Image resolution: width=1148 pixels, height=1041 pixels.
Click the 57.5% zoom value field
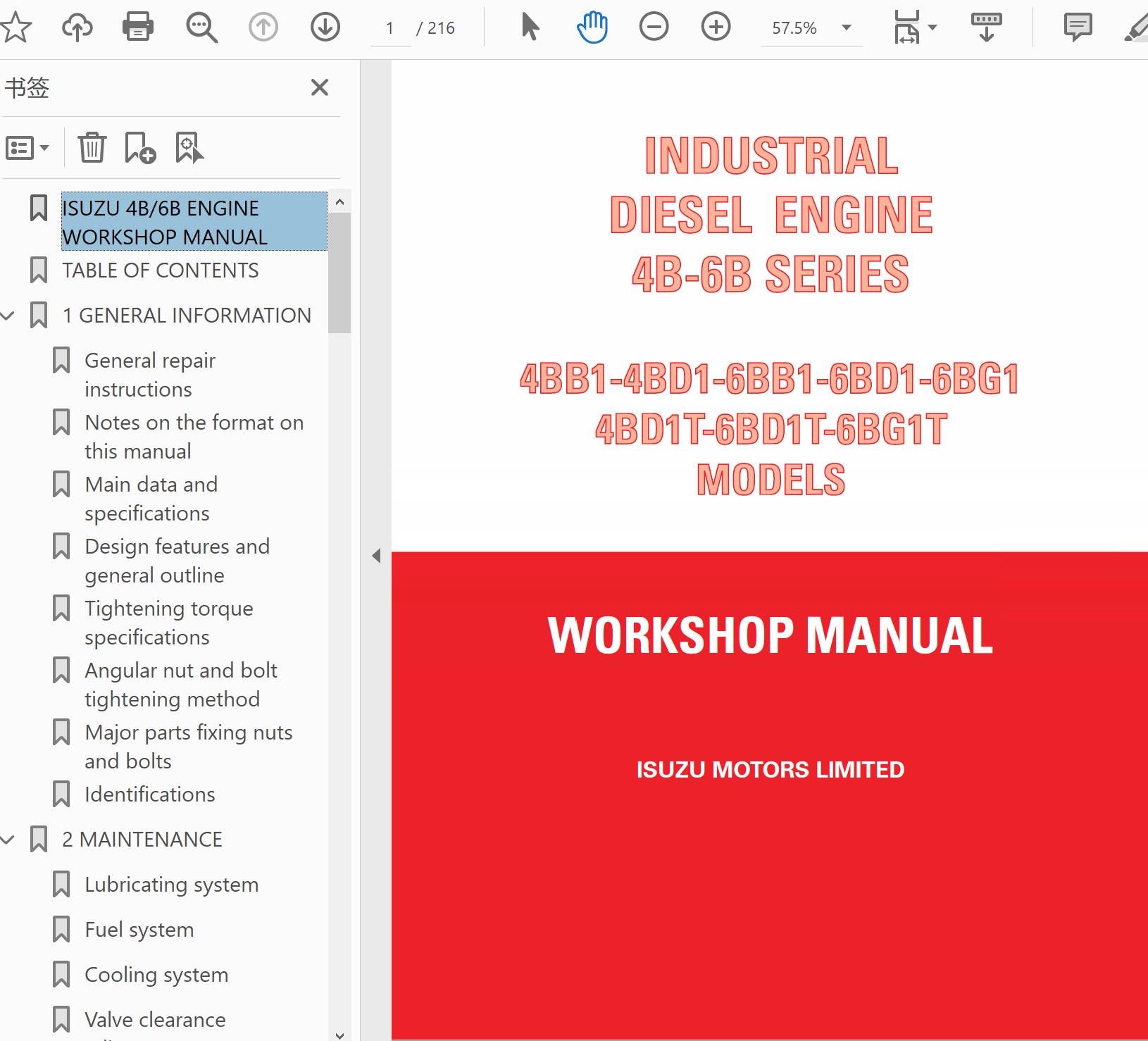pos(794,27)
